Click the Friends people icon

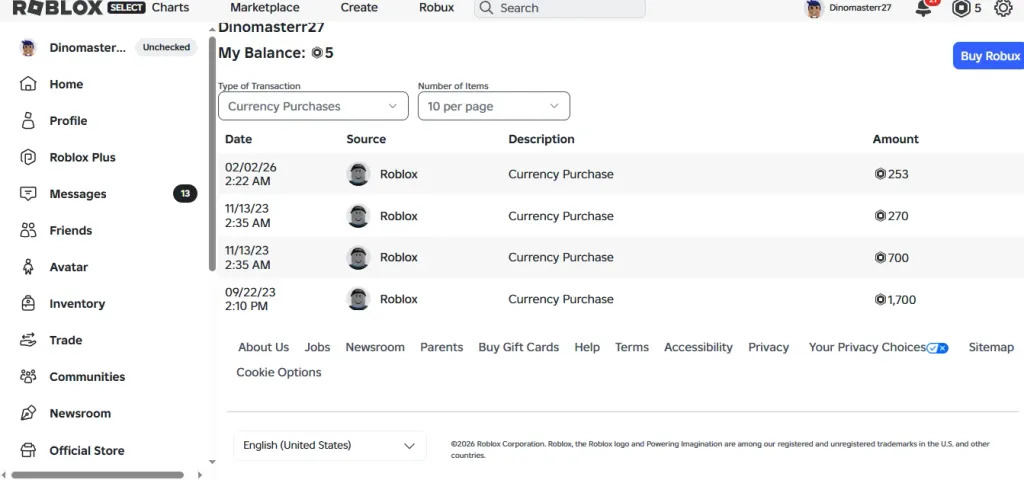tap(28, 231)
